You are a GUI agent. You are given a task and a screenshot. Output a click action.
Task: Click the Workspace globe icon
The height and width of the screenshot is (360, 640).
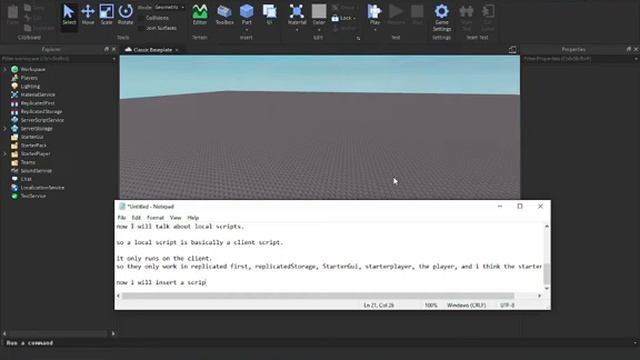click(x=15, y=69)
